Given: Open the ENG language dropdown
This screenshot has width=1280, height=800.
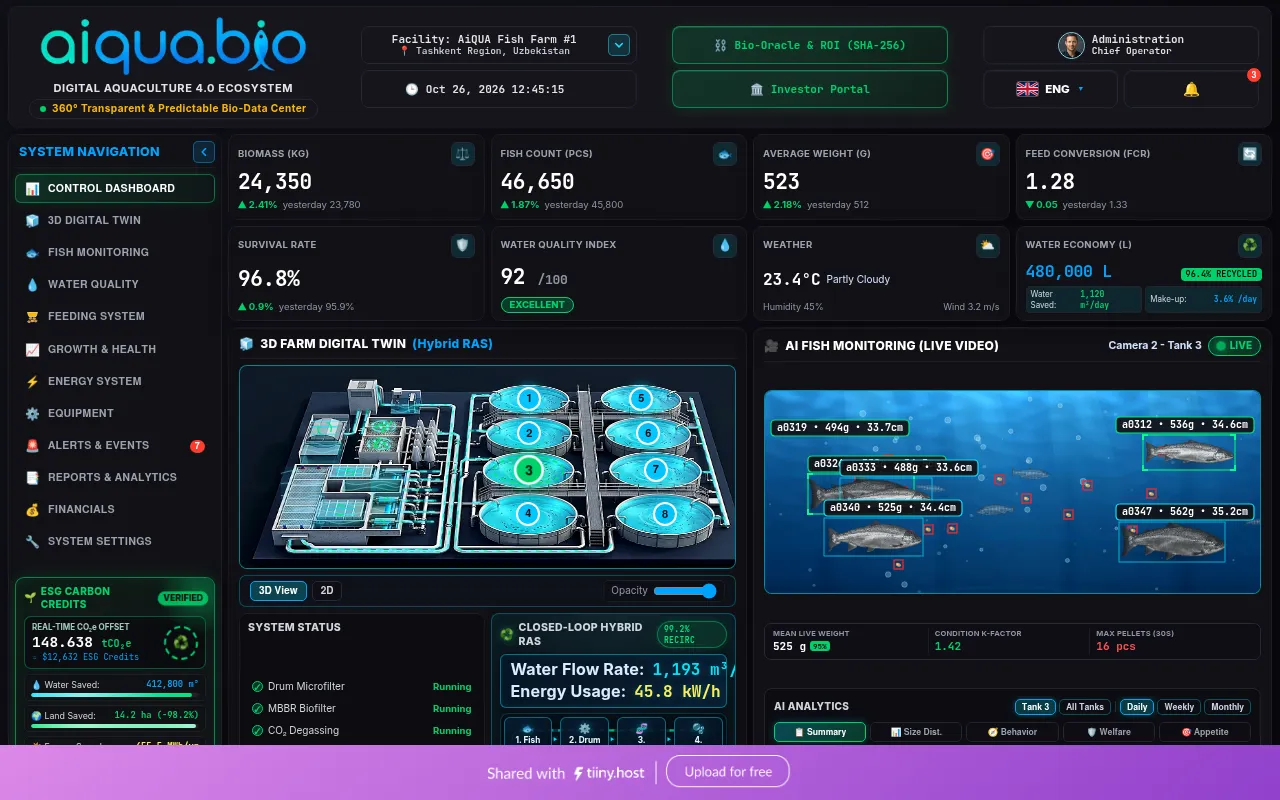Looking at the screenshot, I should (1051, 89).
